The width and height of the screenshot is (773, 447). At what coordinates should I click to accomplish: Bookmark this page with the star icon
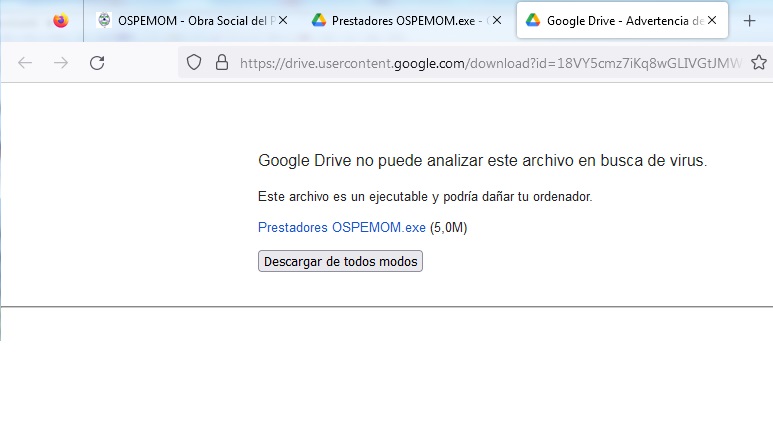pyautogui.click(x=759, y=63)
